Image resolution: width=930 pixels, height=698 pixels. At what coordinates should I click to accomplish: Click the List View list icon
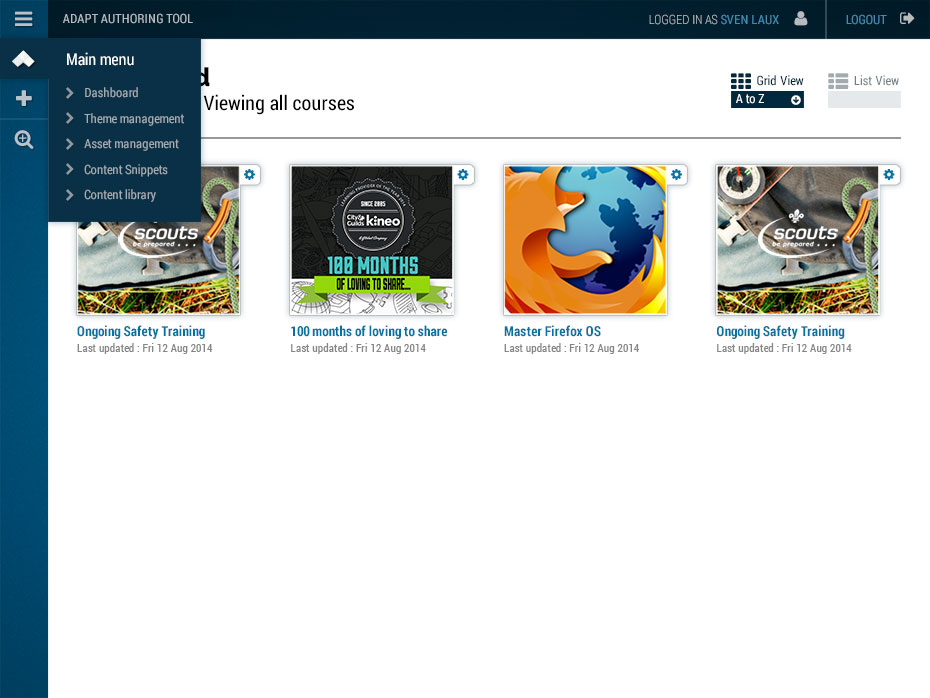[838, 81]
